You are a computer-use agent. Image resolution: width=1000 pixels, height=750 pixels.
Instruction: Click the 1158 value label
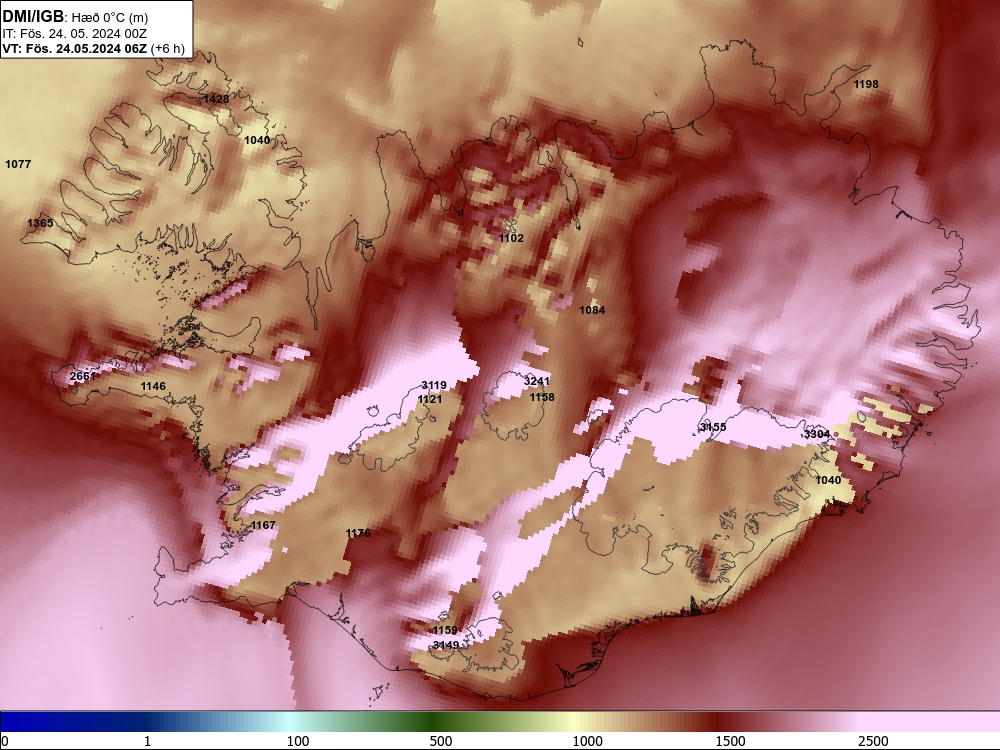tap(541, 397)
